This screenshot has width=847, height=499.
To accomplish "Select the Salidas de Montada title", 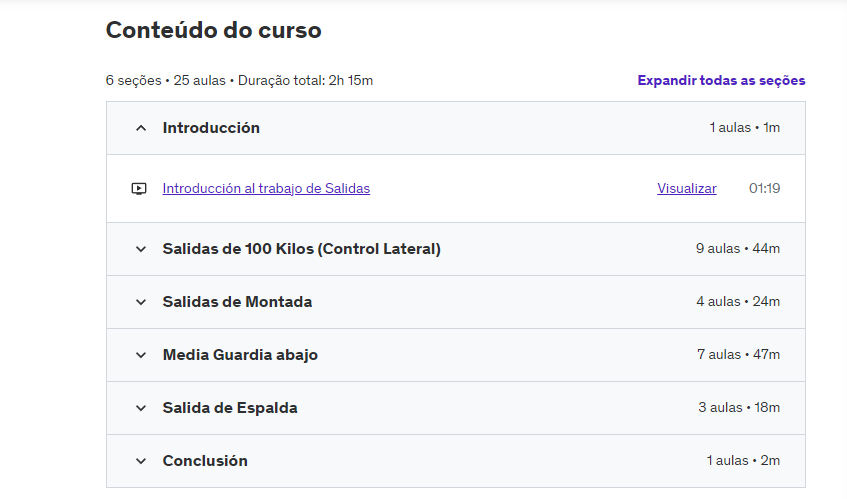I will 237,302.
